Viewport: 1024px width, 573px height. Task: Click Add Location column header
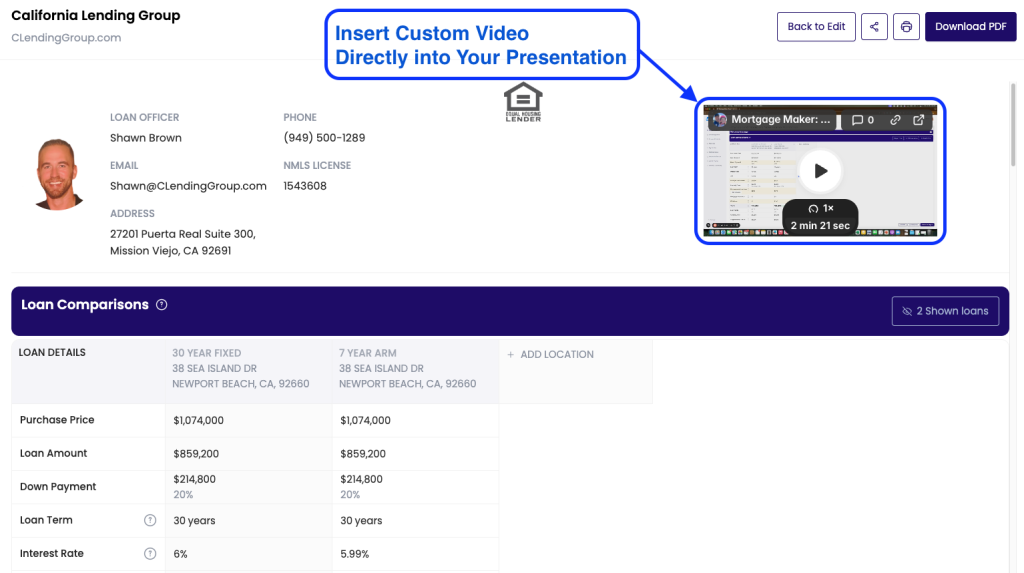coord(551,355)
